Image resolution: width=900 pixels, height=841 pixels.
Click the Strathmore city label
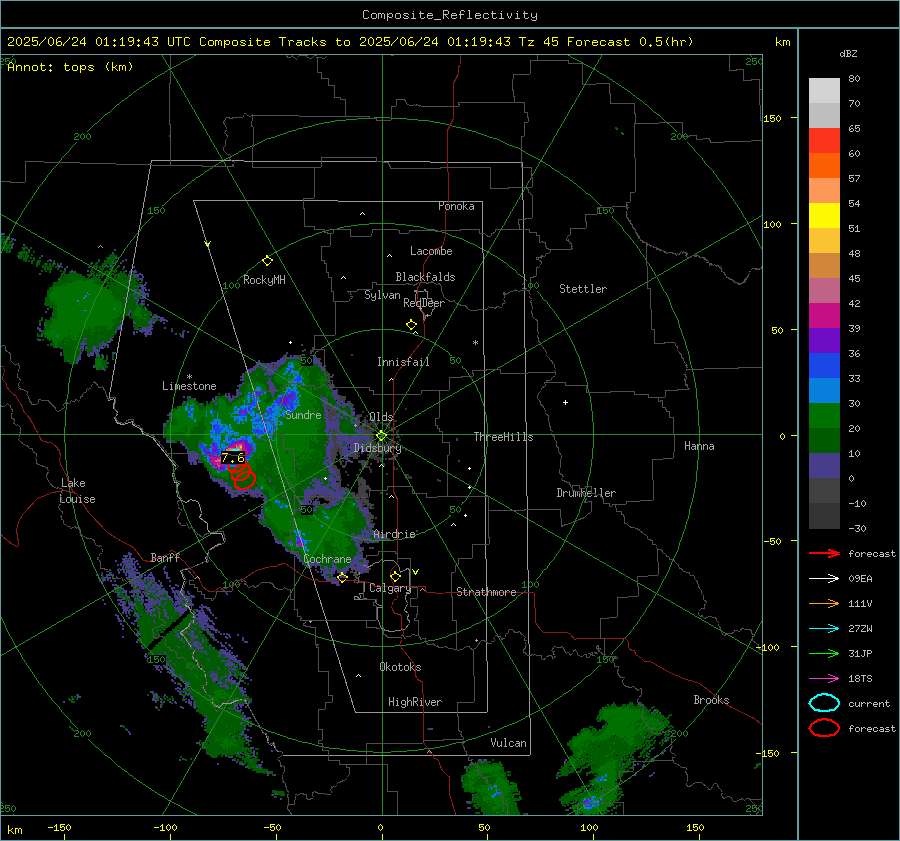[486, 592]
